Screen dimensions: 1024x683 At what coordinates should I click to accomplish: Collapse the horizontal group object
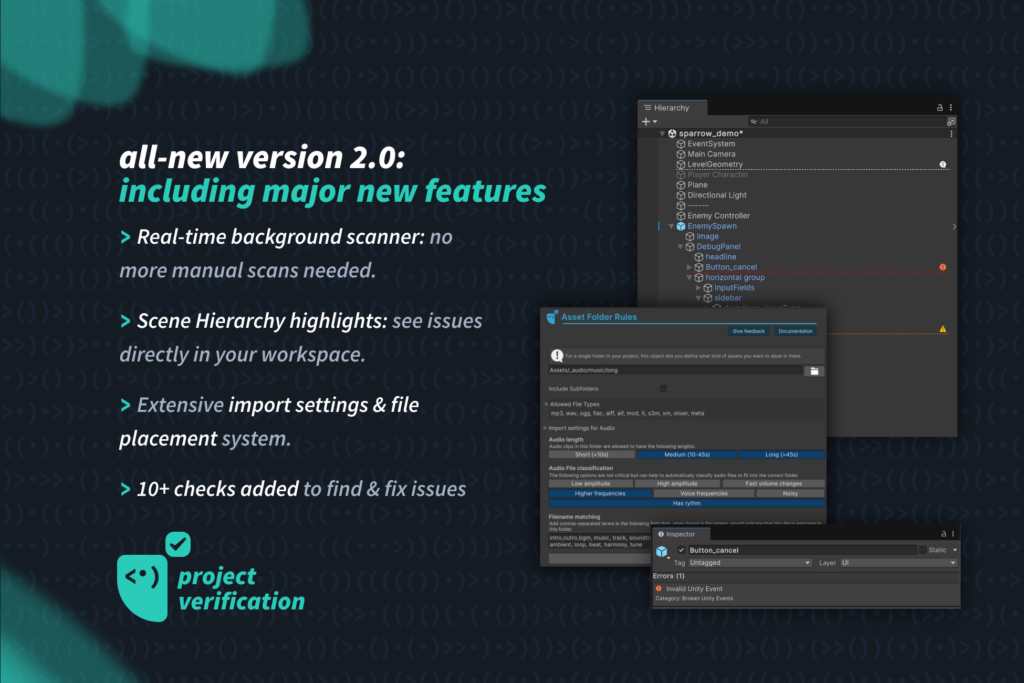point(689,278)
